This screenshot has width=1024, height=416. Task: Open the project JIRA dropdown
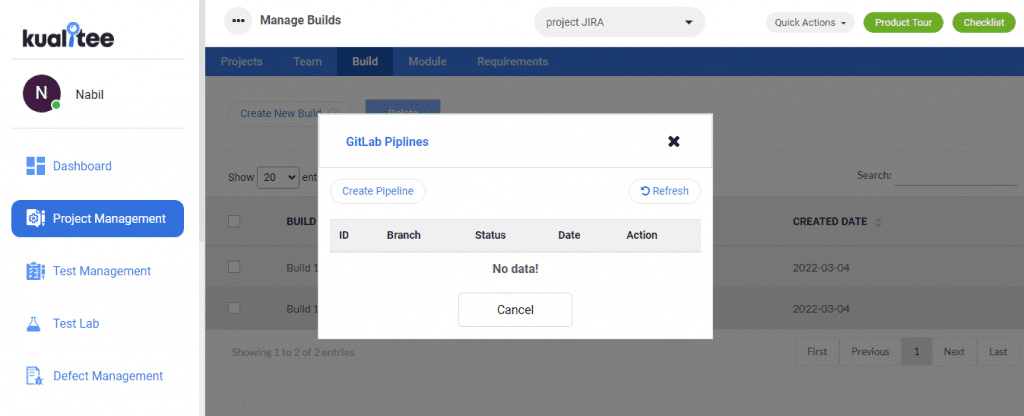(x=619, y=22)
